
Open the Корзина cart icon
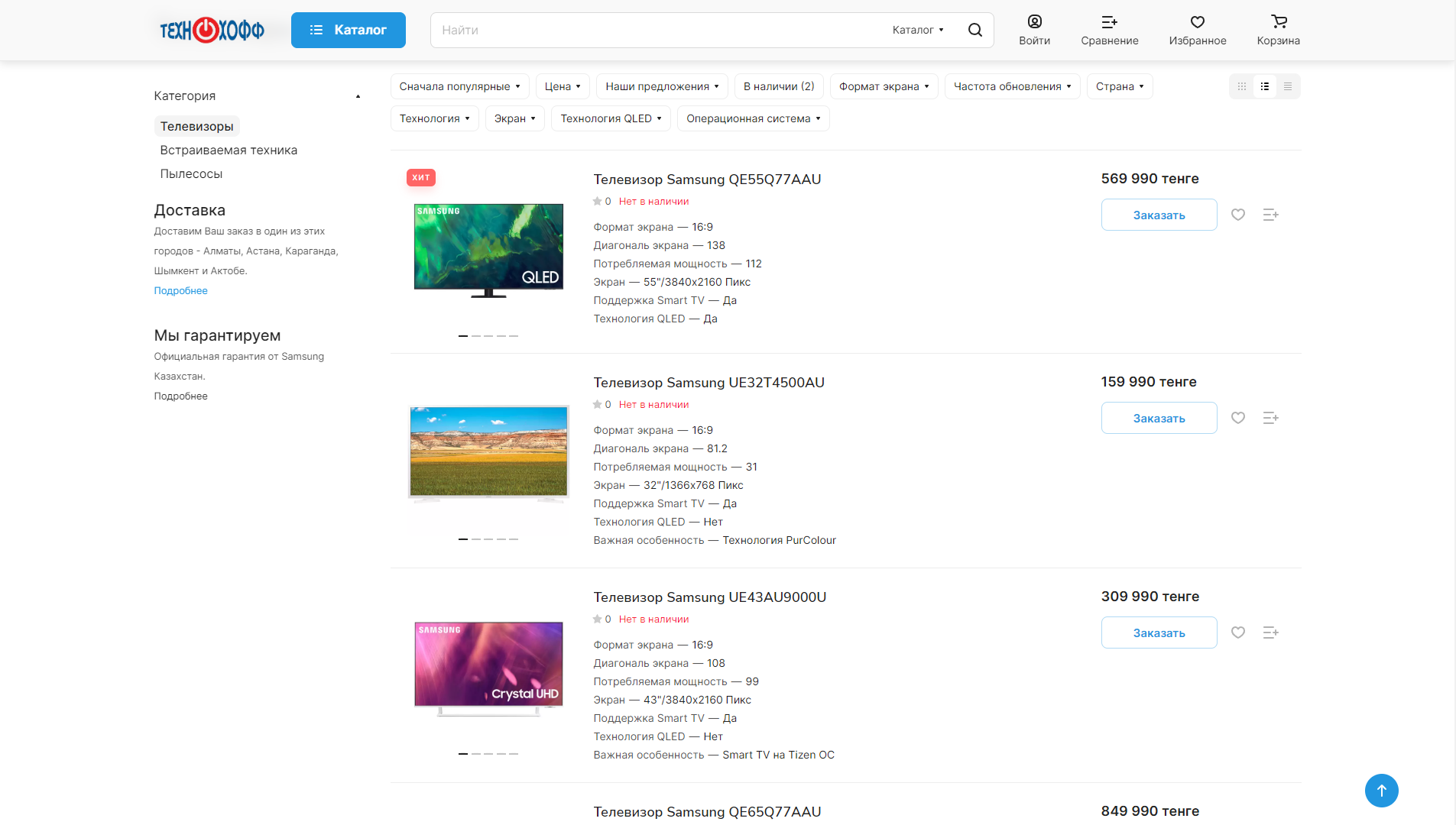1279,30
